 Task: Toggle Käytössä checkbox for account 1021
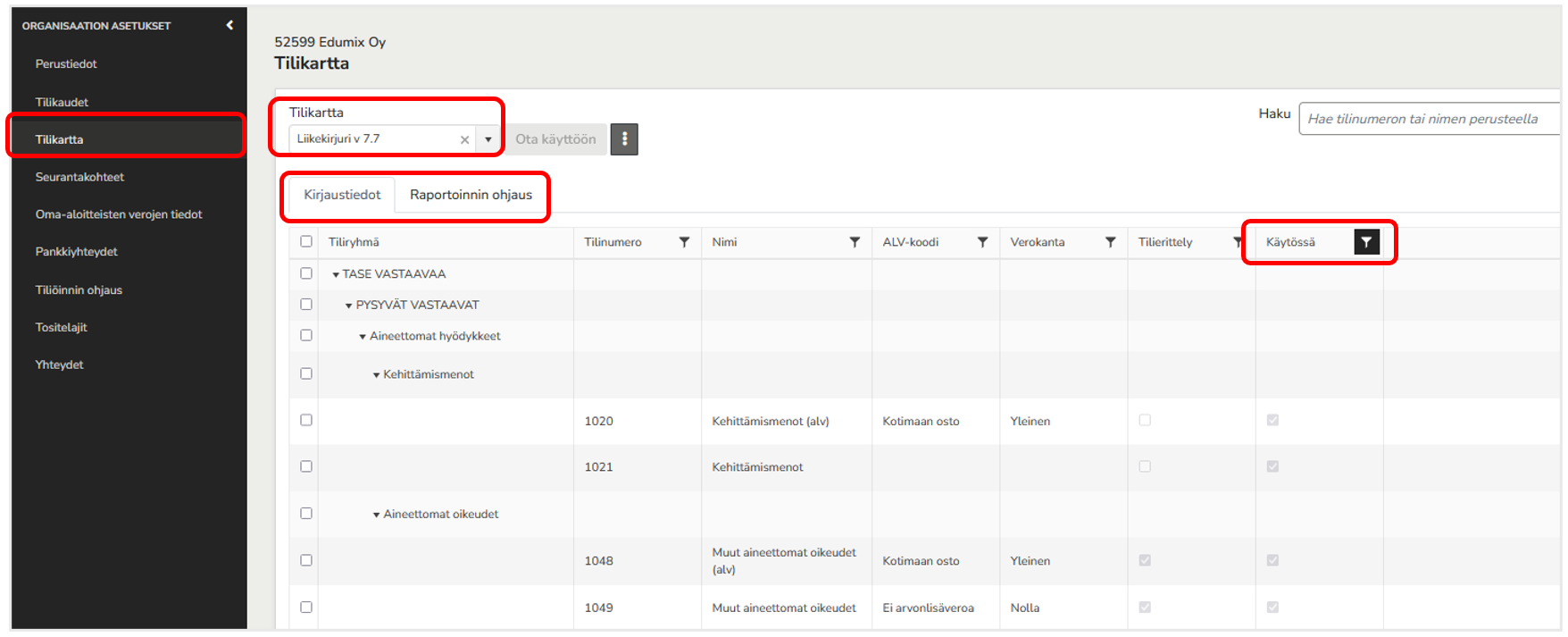[x=1272, y=466]
